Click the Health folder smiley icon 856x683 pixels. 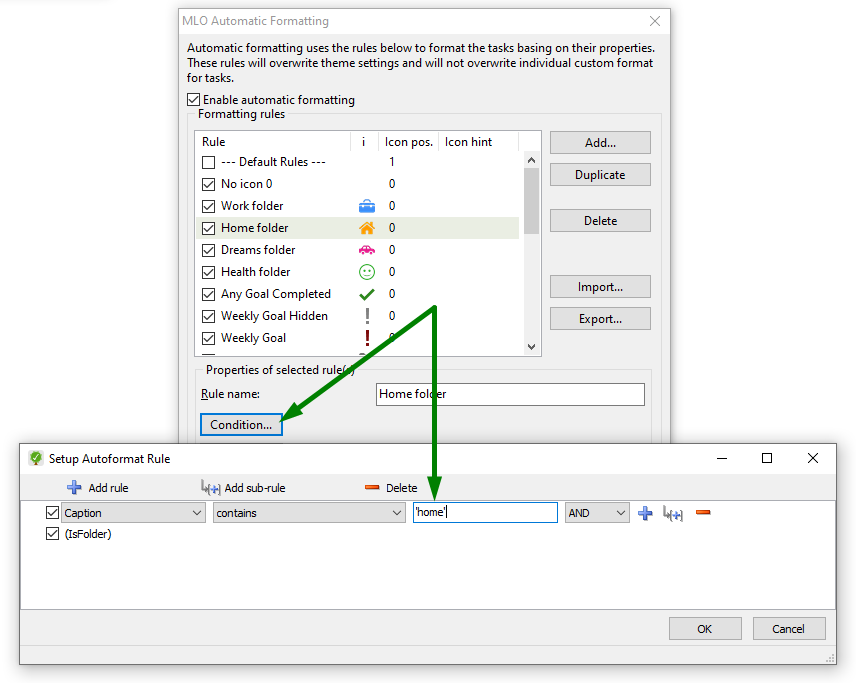tap(367, 272)
